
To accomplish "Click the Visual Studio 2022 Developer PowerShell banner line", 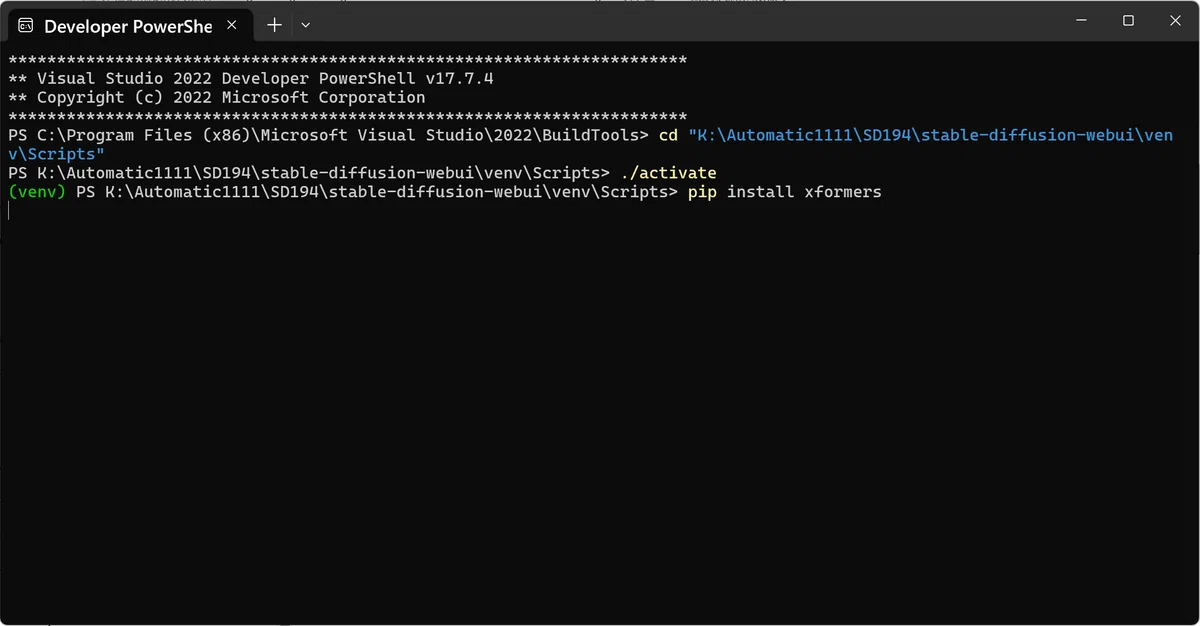I will coord(251,79).
